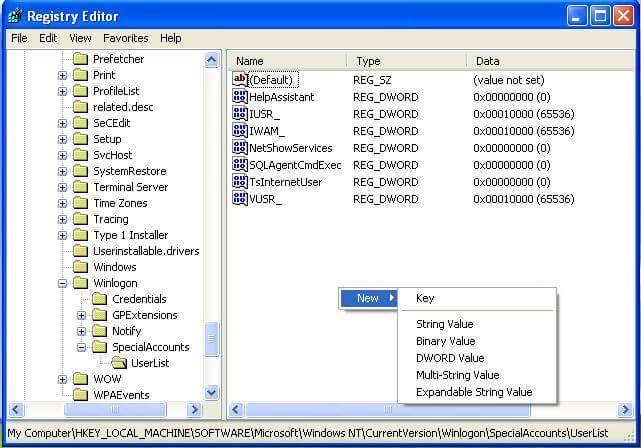Click the open UserList folder icon
The width and height of the screenshot is (641, 448).
[119, 363]
